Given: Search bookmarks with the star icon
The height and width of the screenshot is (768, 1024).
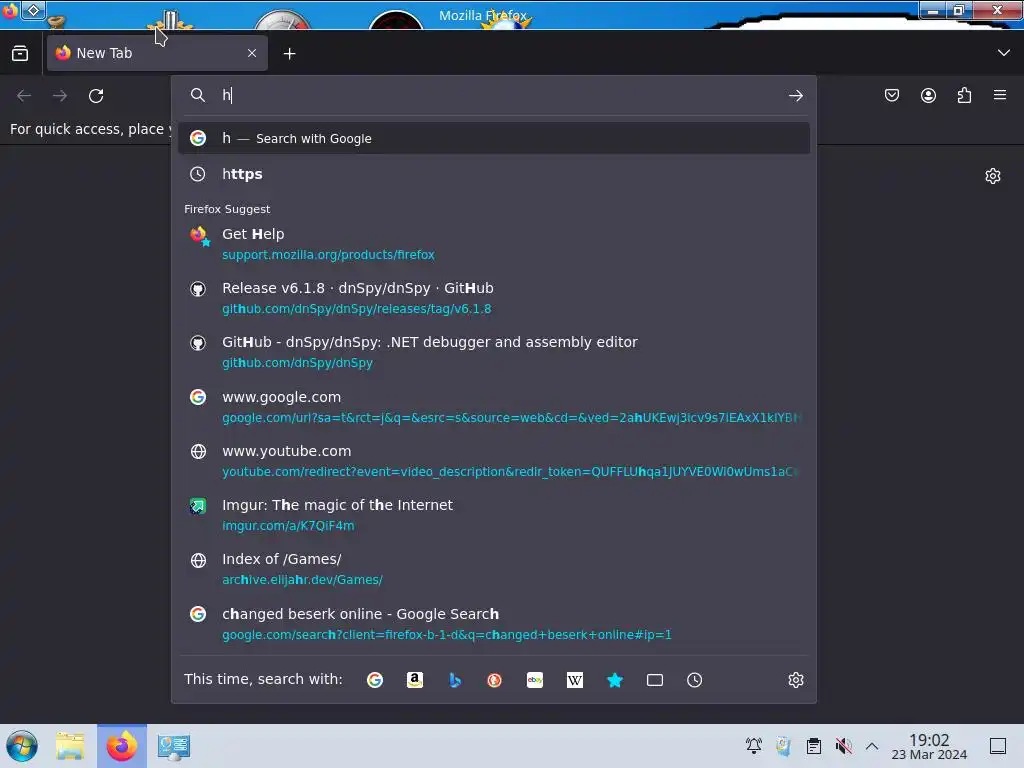Looking at the screenshot, I should coord(615,680).
